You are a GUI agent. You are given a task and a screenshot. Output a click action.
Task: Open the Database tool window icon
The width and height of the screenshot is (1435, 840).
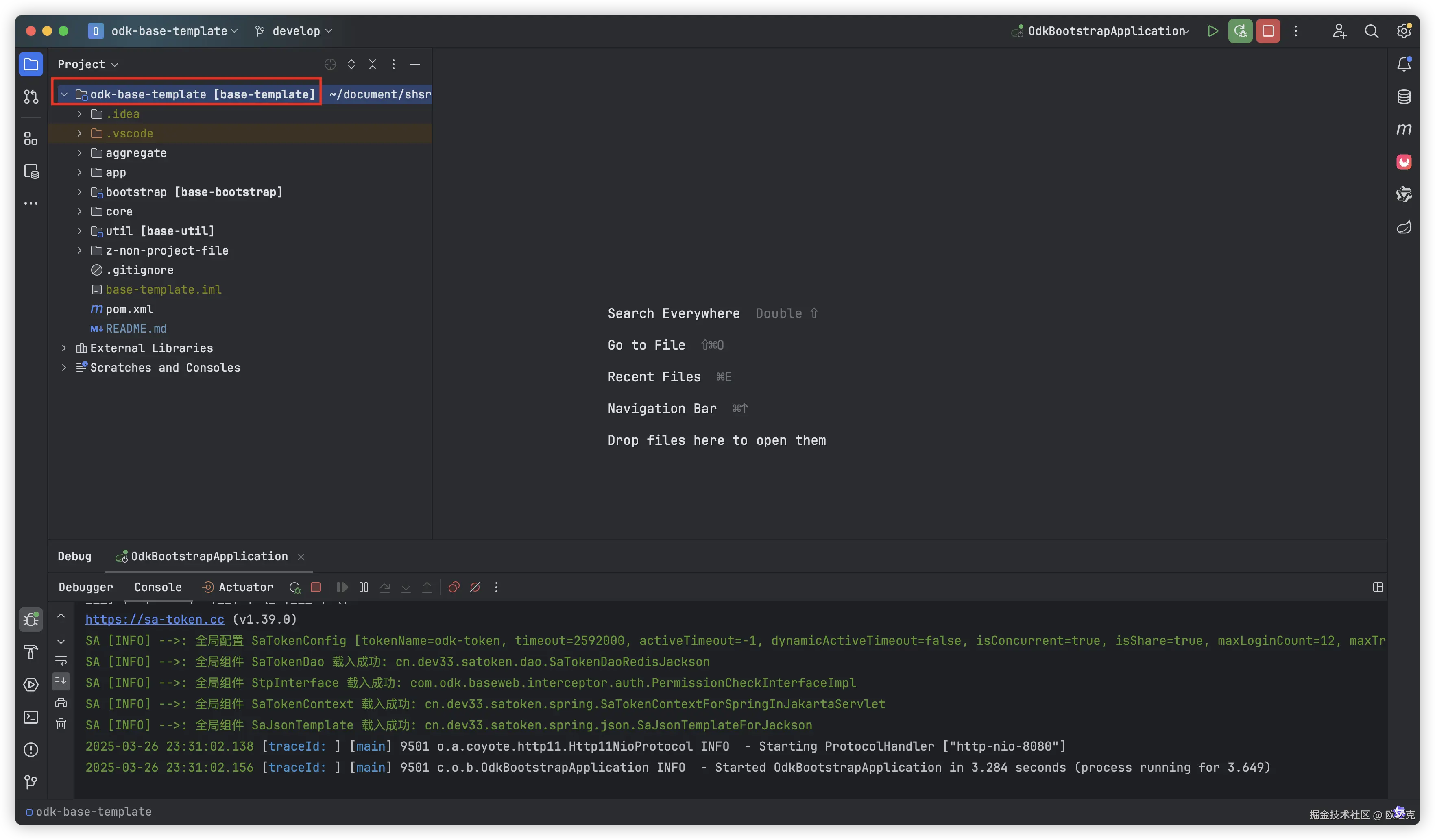(1404, 97)
